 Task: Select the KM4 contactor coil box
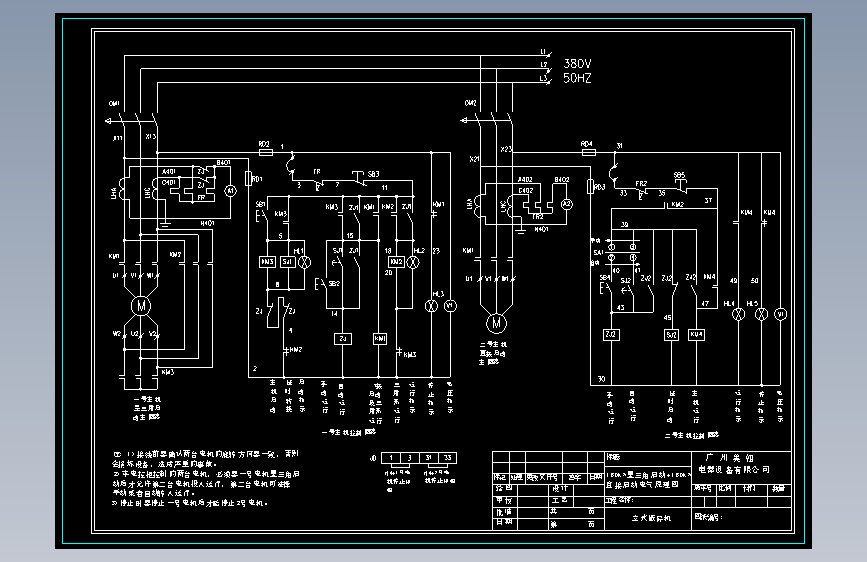(696, 335)
